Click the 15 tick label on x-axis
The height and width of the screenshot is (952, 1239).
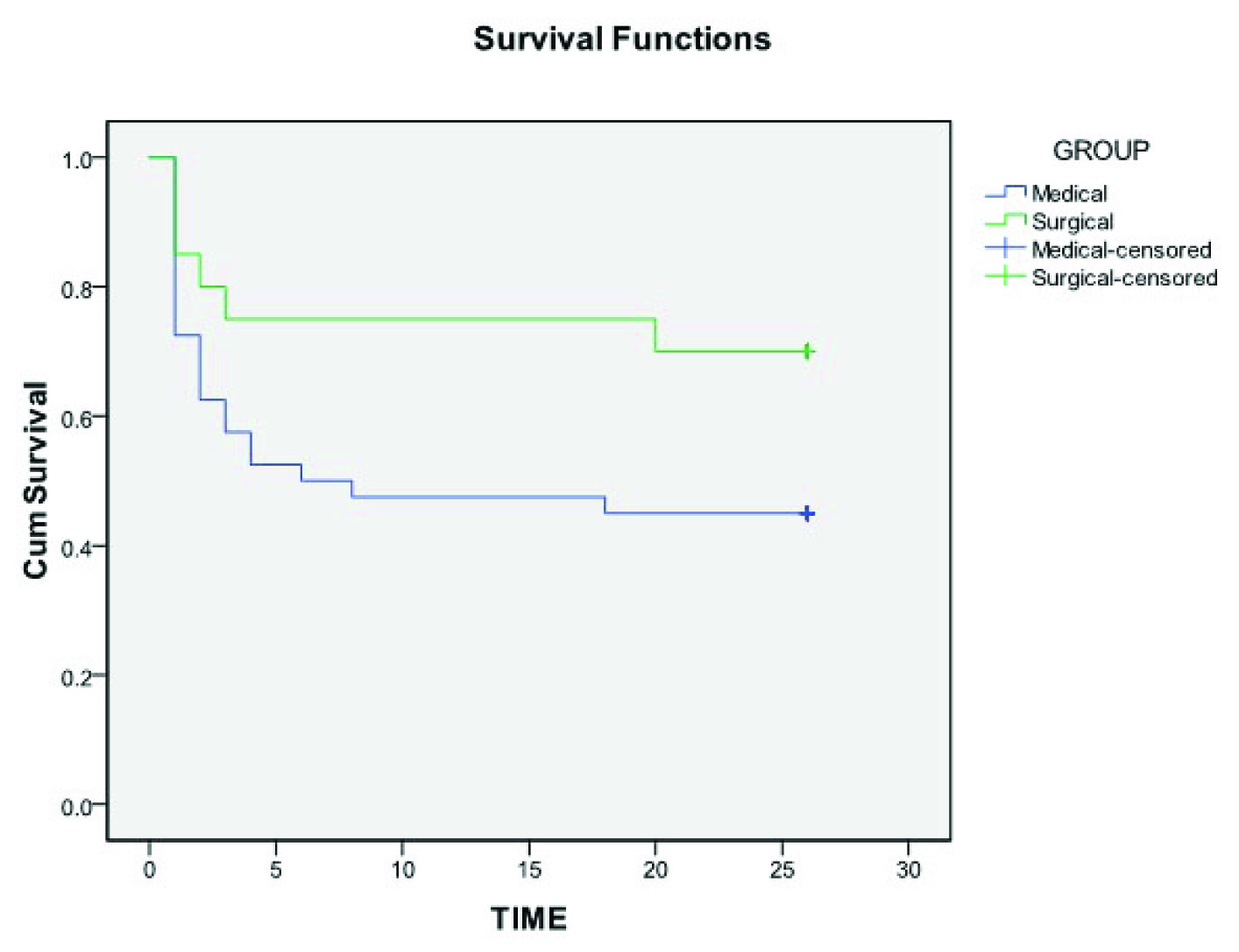click(x=528, y=870)
